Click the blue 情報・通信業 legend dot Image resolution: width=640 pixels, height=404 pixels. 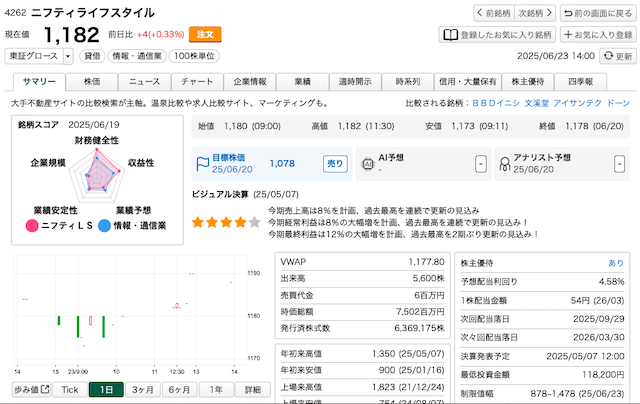click(104, 225)
